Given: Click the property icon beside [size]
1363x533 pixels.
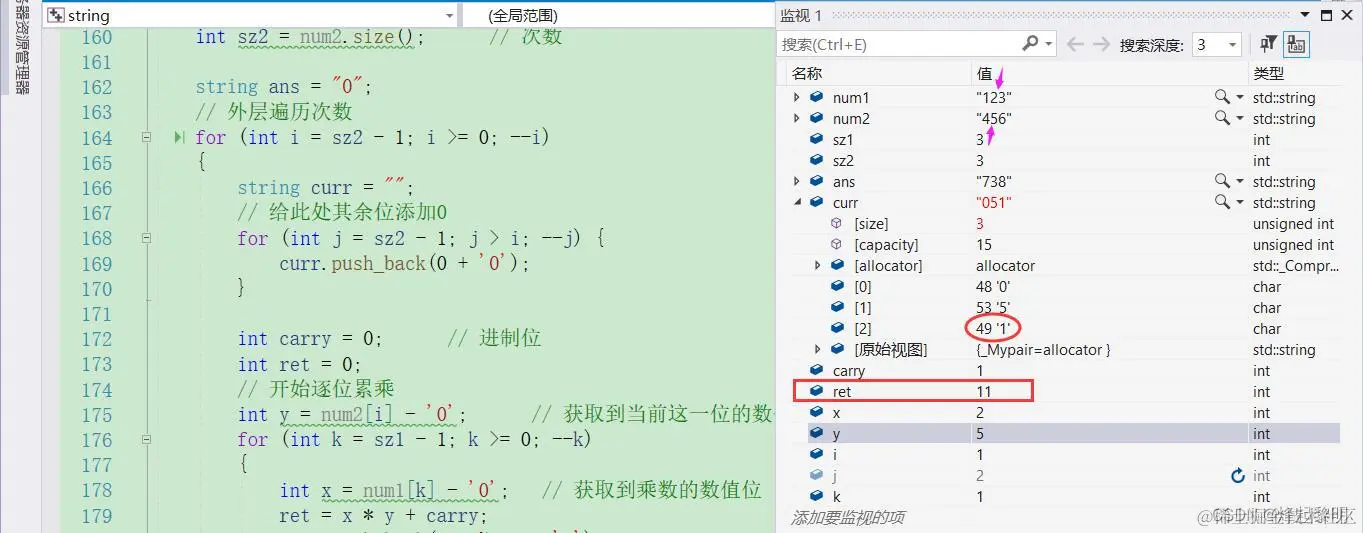Looking at the screenshot, I should 838,223.
